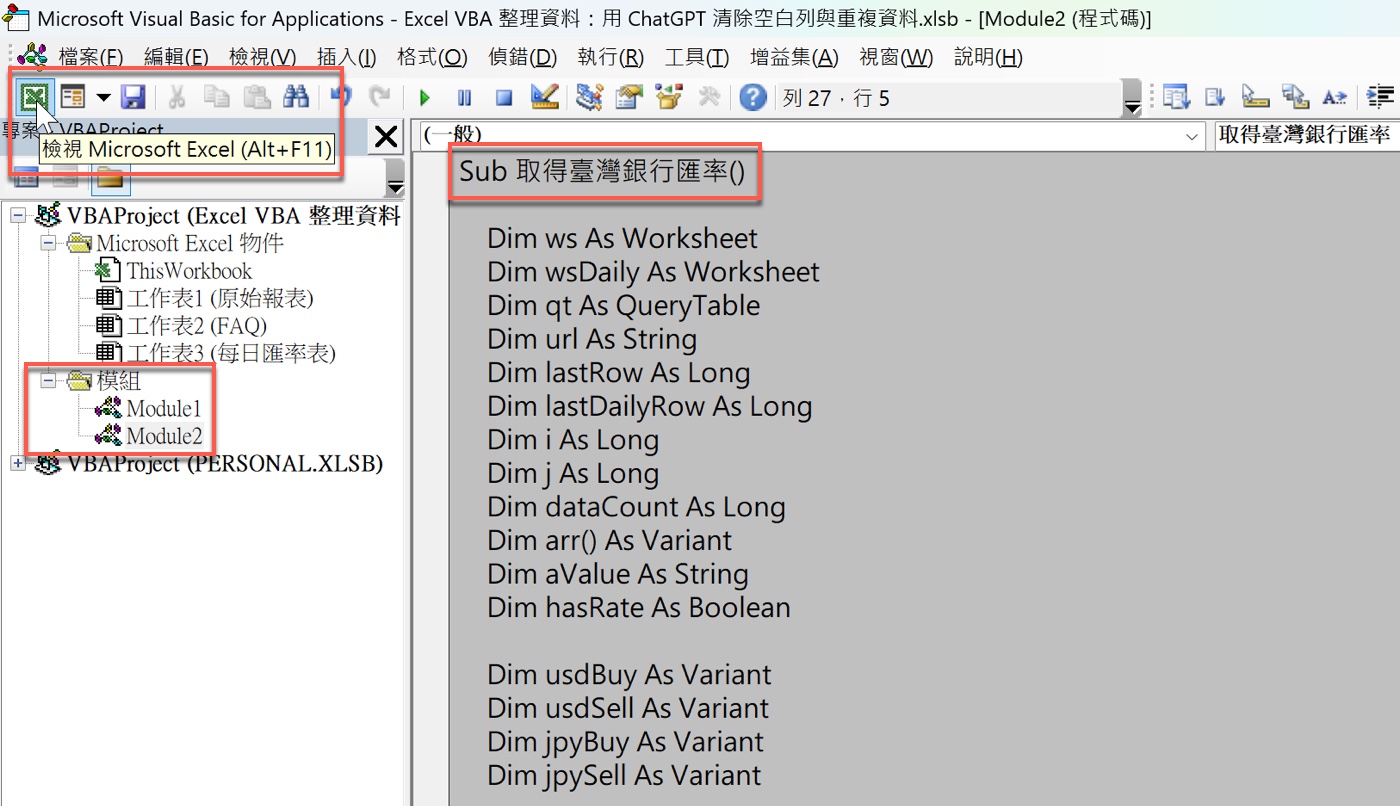Open Toolbox wrench icon
This screenshot has width=1400, height=806.
[x=709, y=97]
